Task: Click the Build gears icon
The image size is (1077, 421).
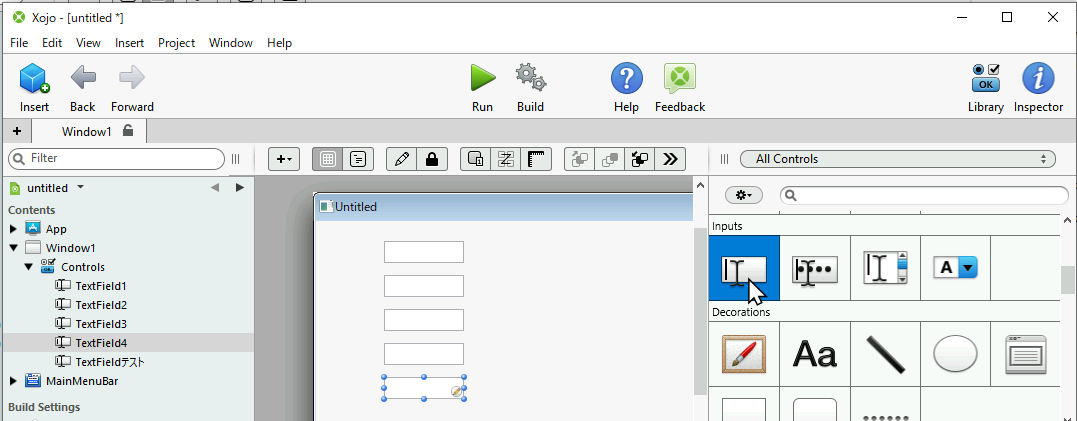Action: pyautogui.click(x=531, y=78)
